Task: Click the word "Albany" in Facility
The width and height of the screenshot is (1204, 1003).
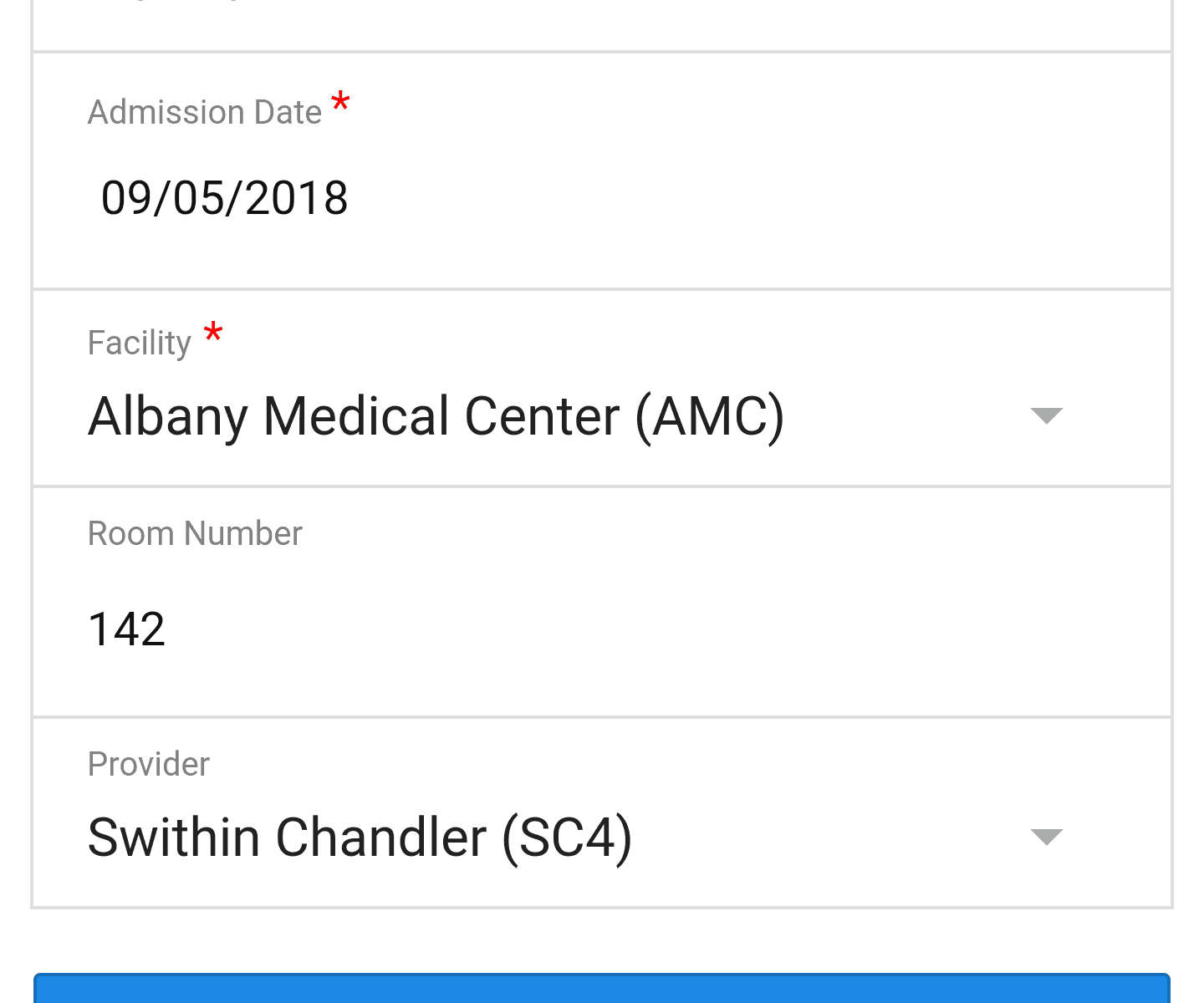Action: coord(167,416)
